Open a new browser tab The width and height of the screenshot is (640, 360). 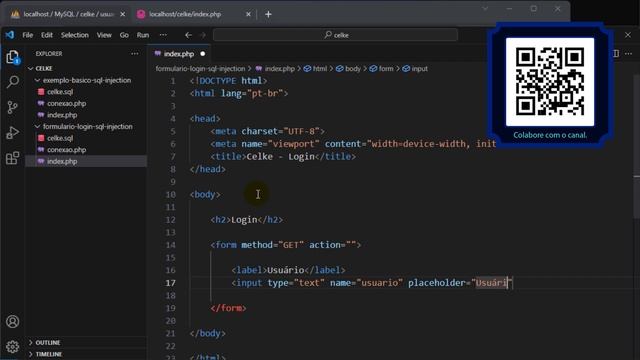[268, 14]
